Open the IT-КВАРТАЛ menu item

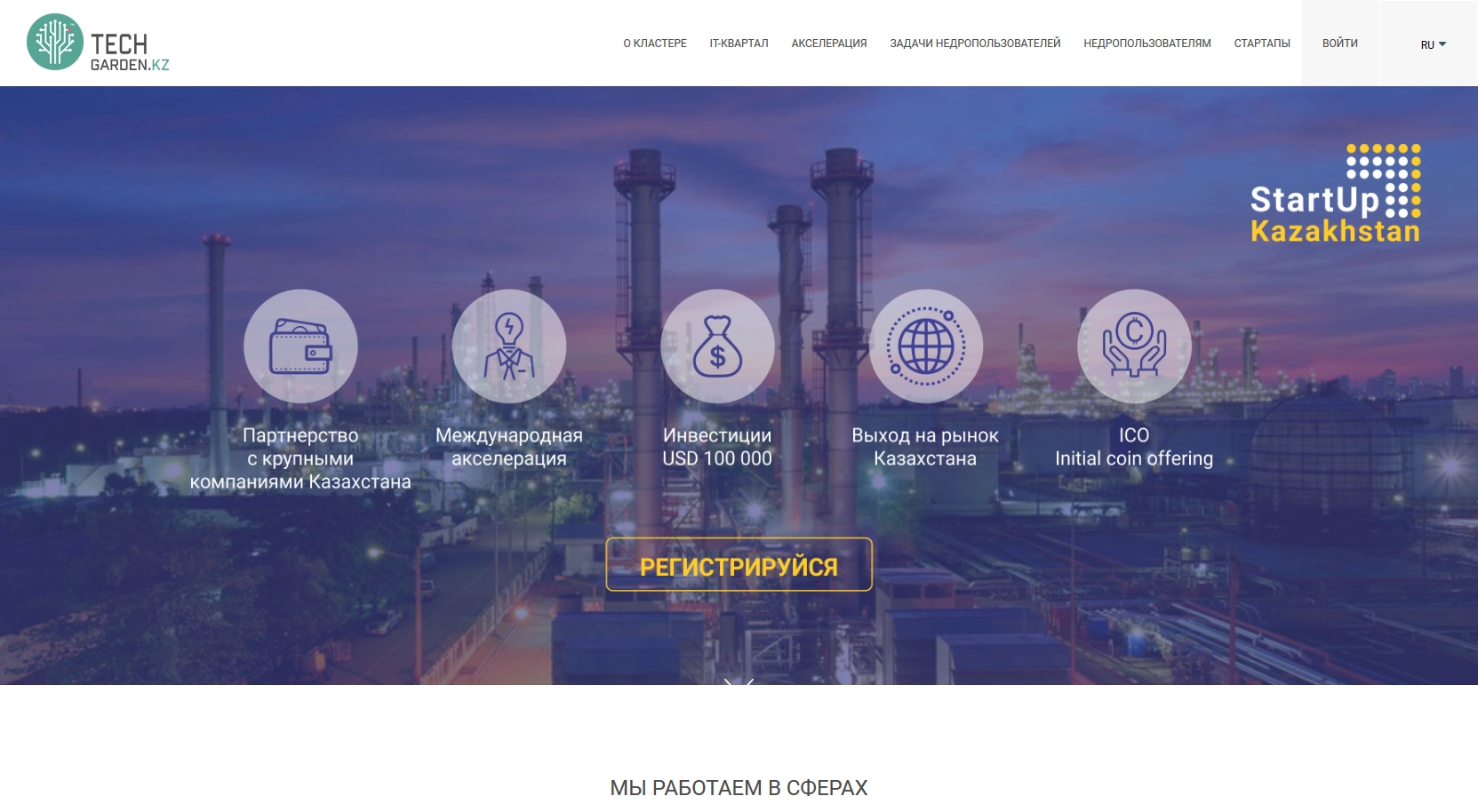coord(739,44)
